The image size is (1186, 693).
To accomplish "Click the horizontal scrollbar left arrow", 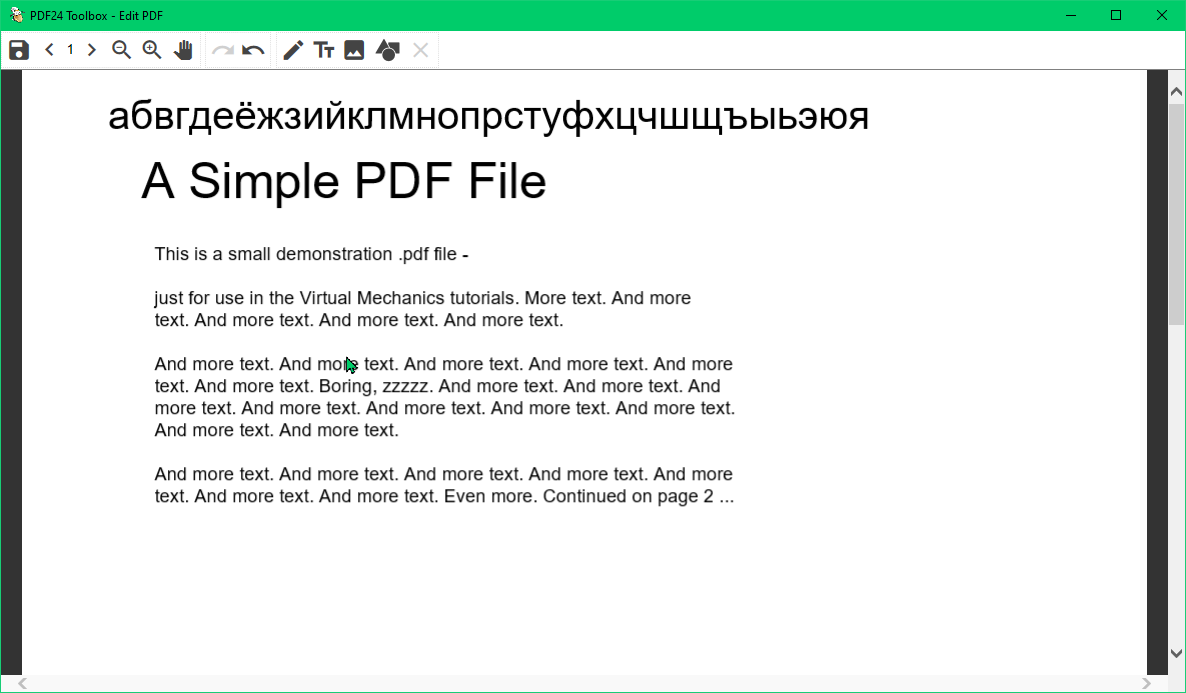I will click(23, 685).
